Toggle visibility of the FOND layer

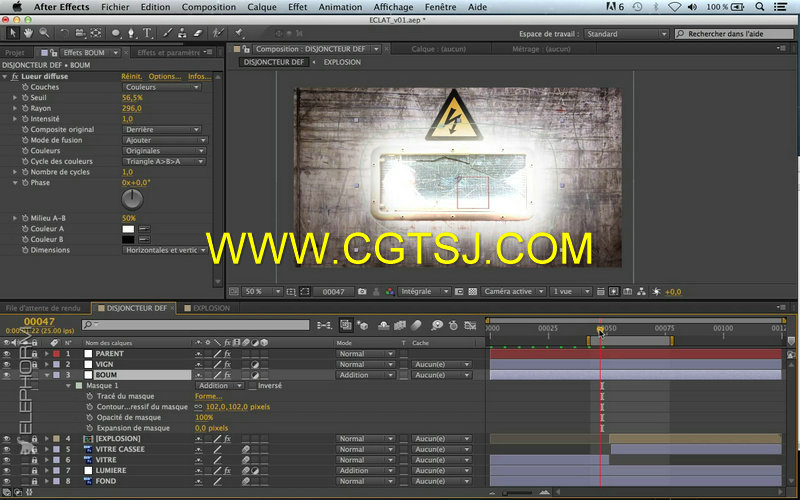(x=7, y=481)
